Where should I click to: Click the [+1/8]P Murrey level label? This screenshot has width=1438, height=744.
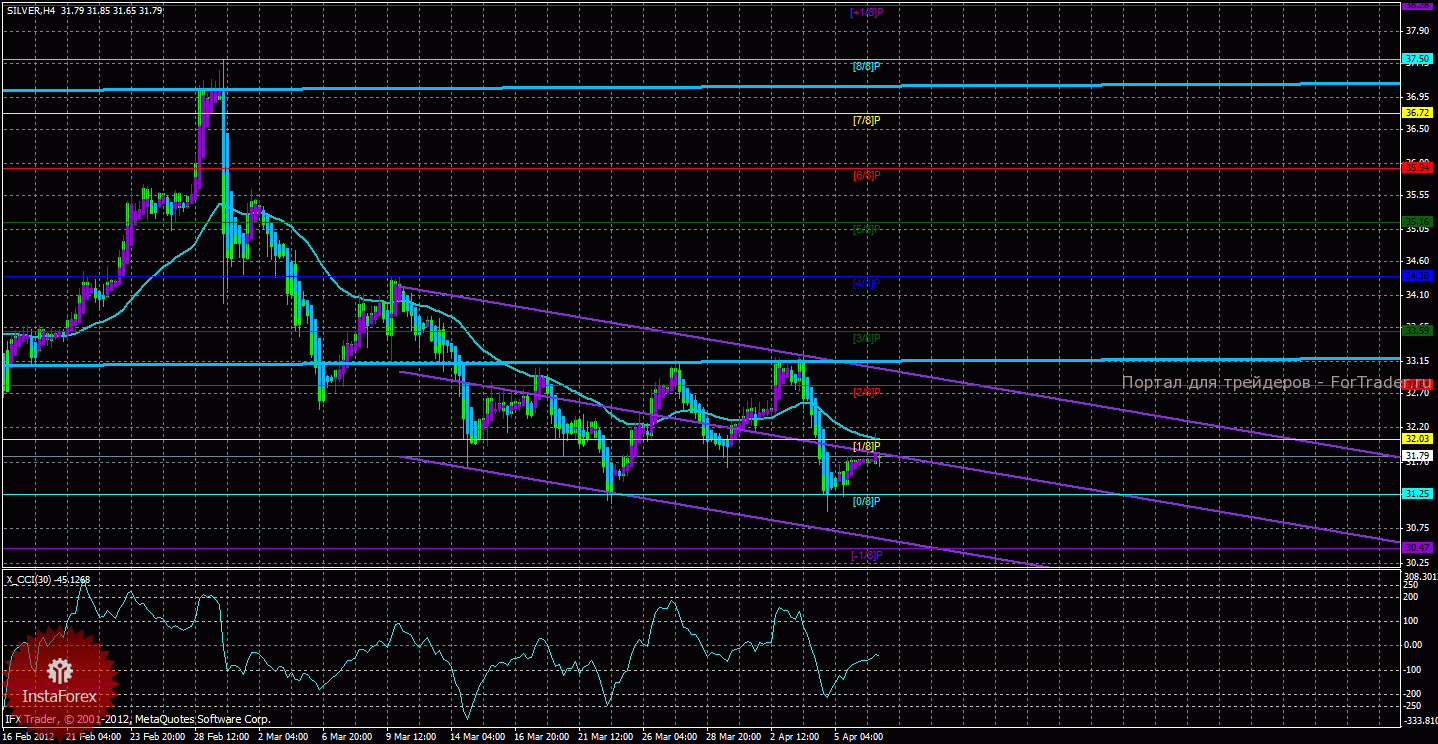(x=868, y=12)
